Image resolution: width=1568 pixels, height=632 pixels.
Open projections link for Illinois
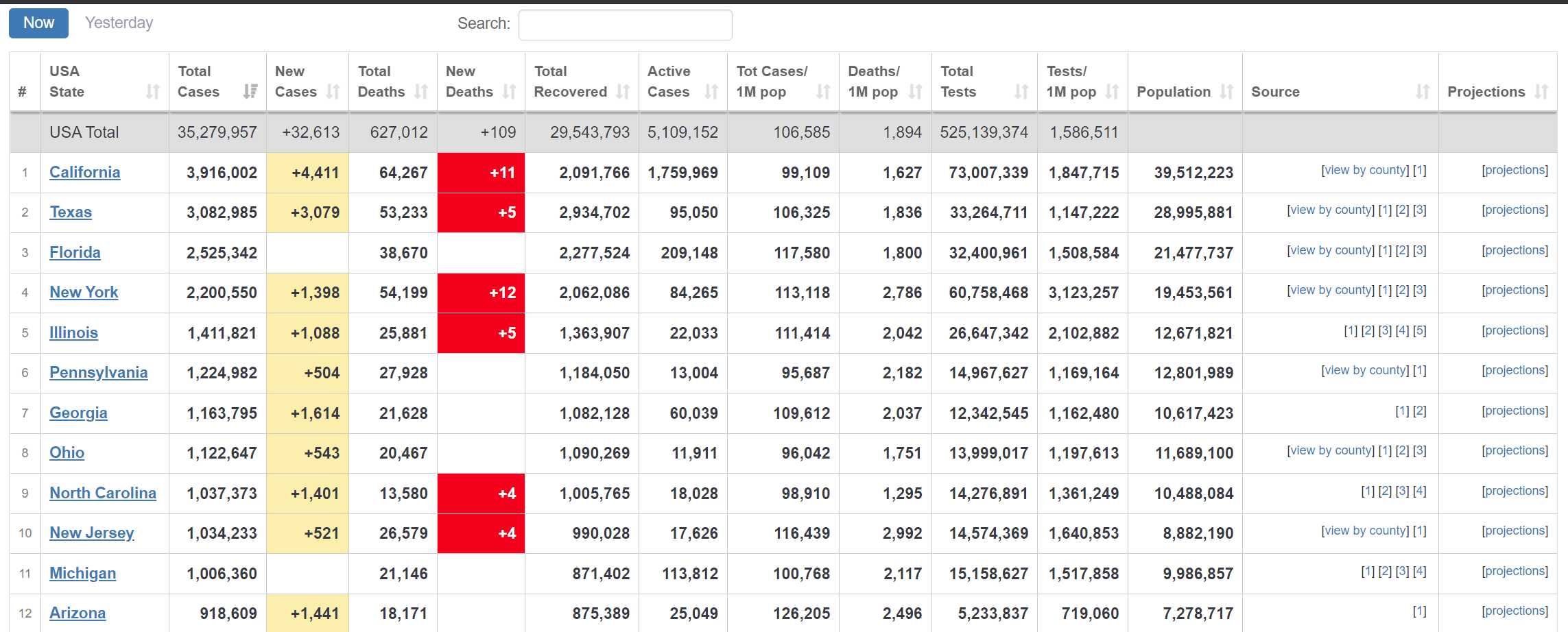coord(1514,331)
